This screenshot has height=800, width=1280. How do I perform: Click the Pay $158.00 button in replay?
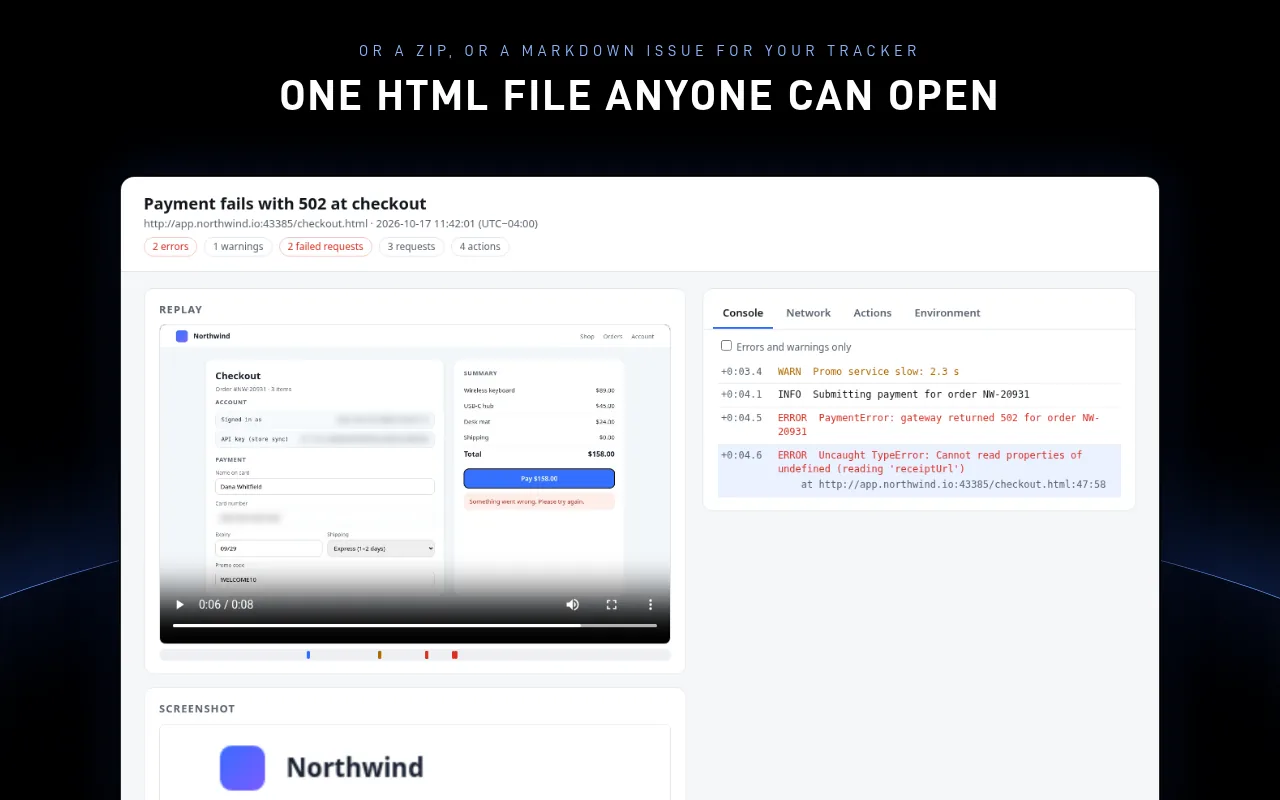coord(539,479)
